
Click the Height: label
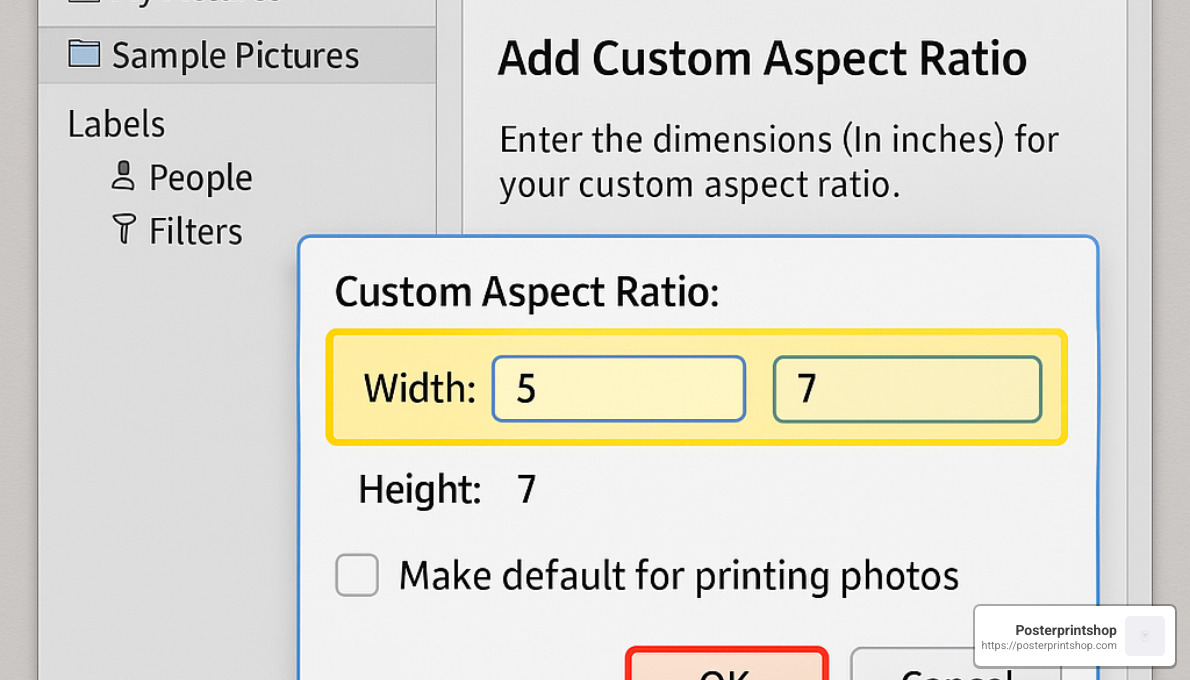click(x=420, y=490)
